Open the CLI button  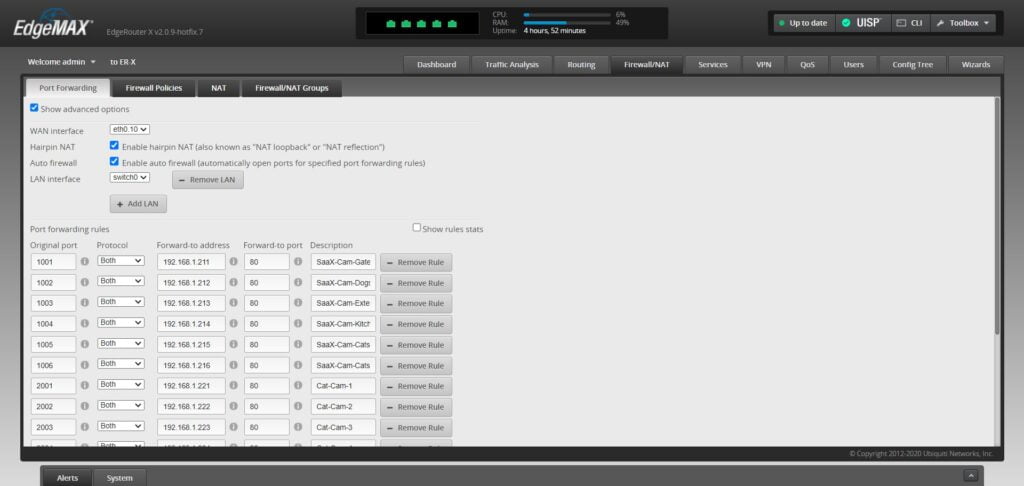click(910, 23)
